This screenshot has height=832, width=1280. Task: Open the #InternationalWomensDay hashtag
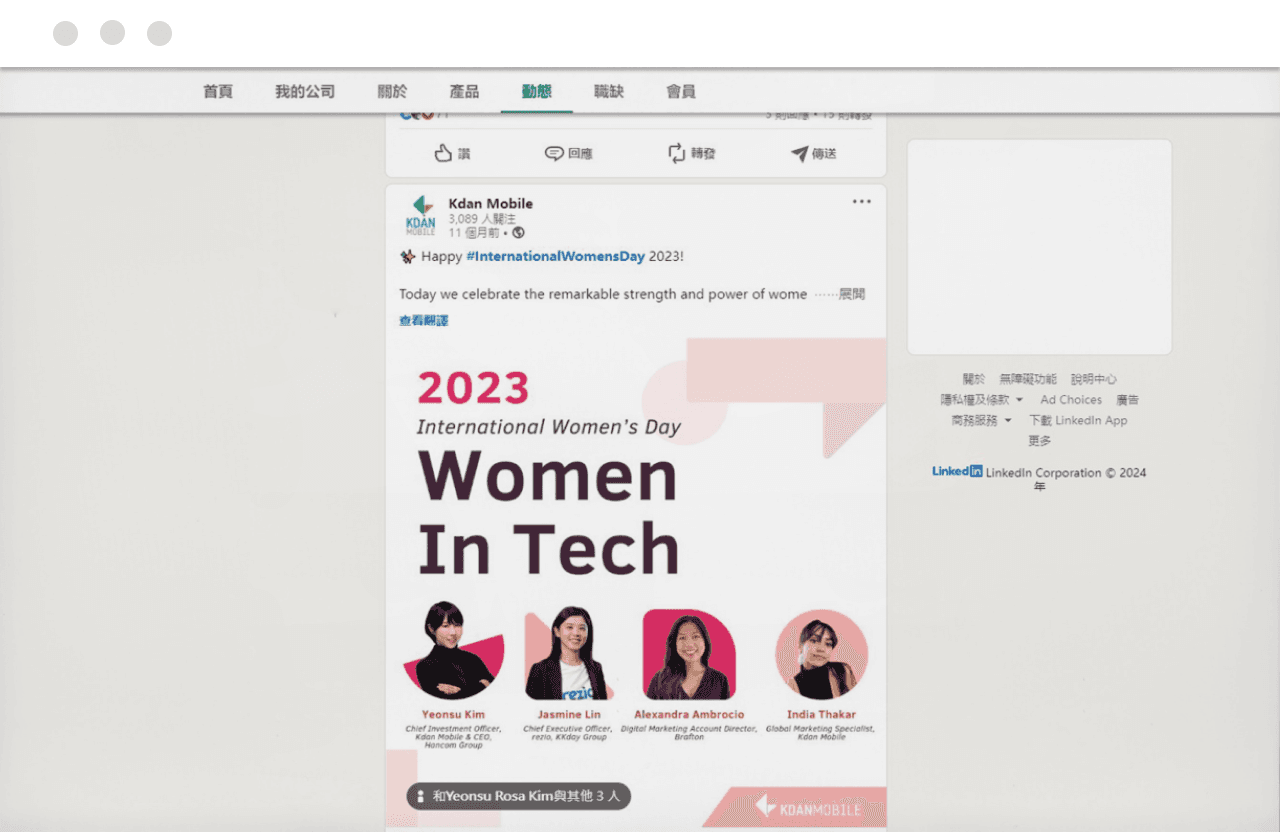[555, 256]
